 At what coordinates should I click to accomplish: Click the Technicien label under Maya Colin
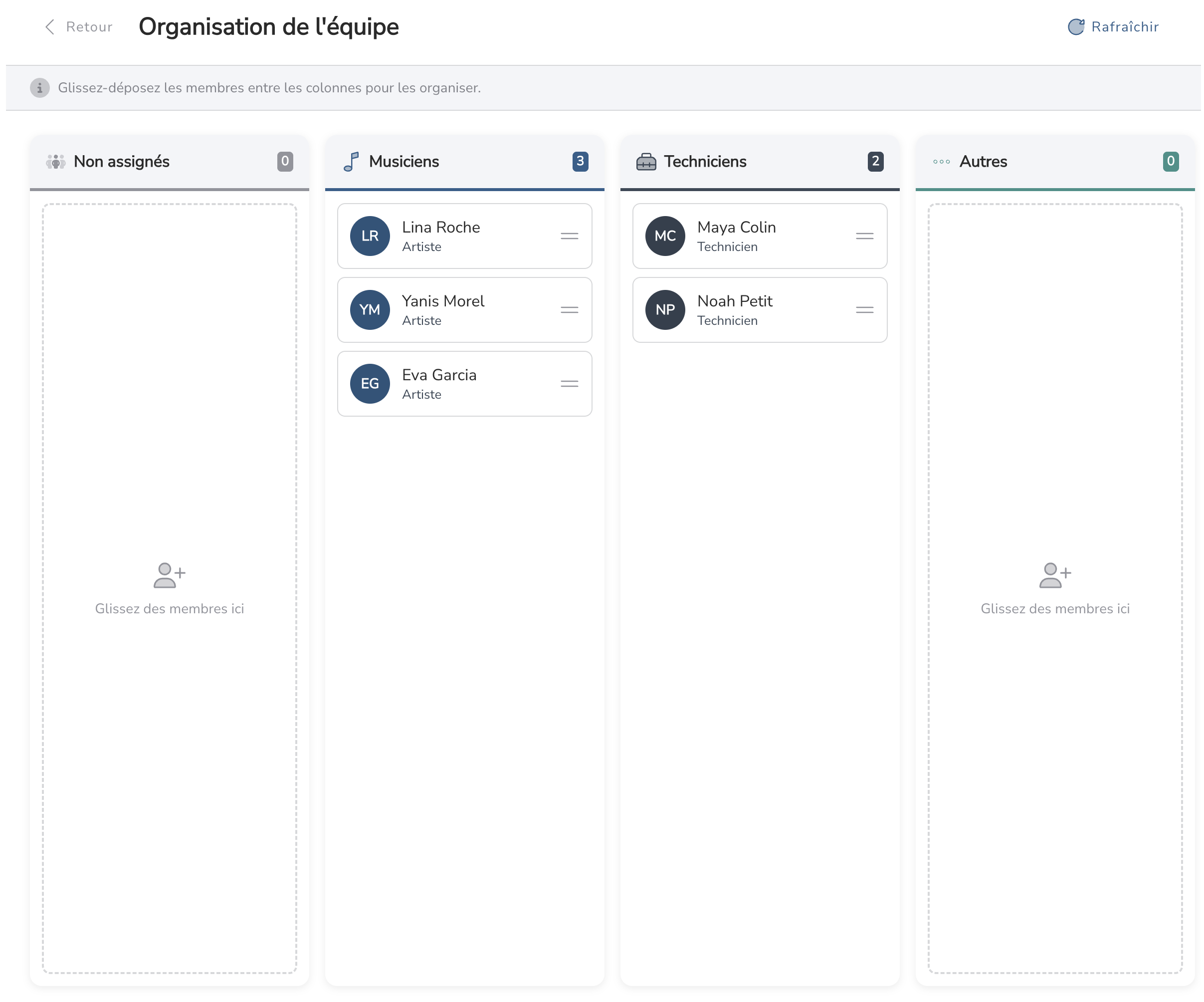(x=728, y=247)
